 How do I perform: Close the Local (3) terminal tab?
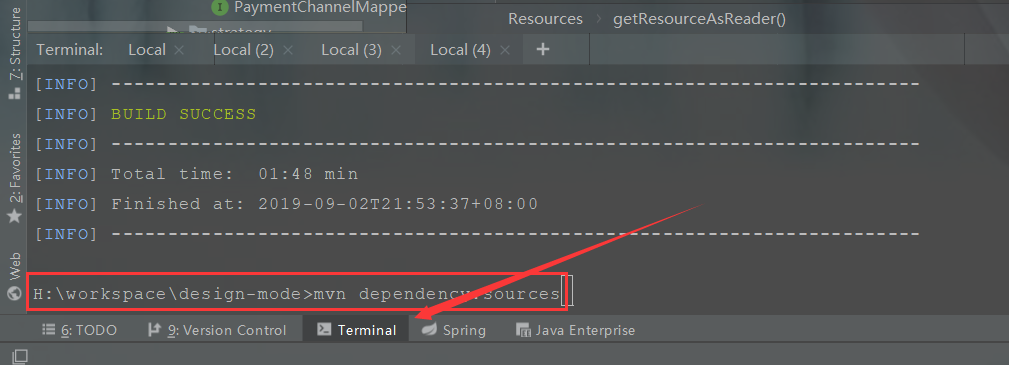point(396,50)
